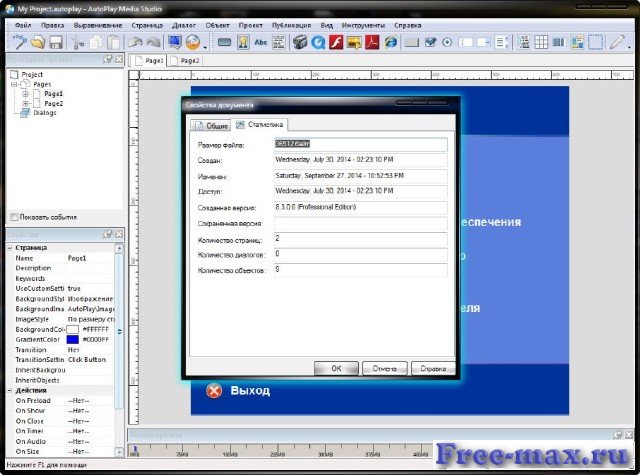This screenshot has height=475, width=640.
Task: Insert a RadioButton object from toolbar
Action: [x=448, y=42]
